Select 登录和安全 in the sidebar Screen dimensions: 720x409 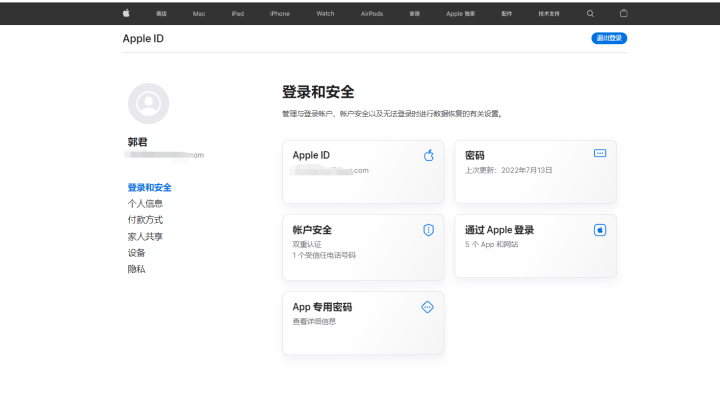(x=149, y=187)
